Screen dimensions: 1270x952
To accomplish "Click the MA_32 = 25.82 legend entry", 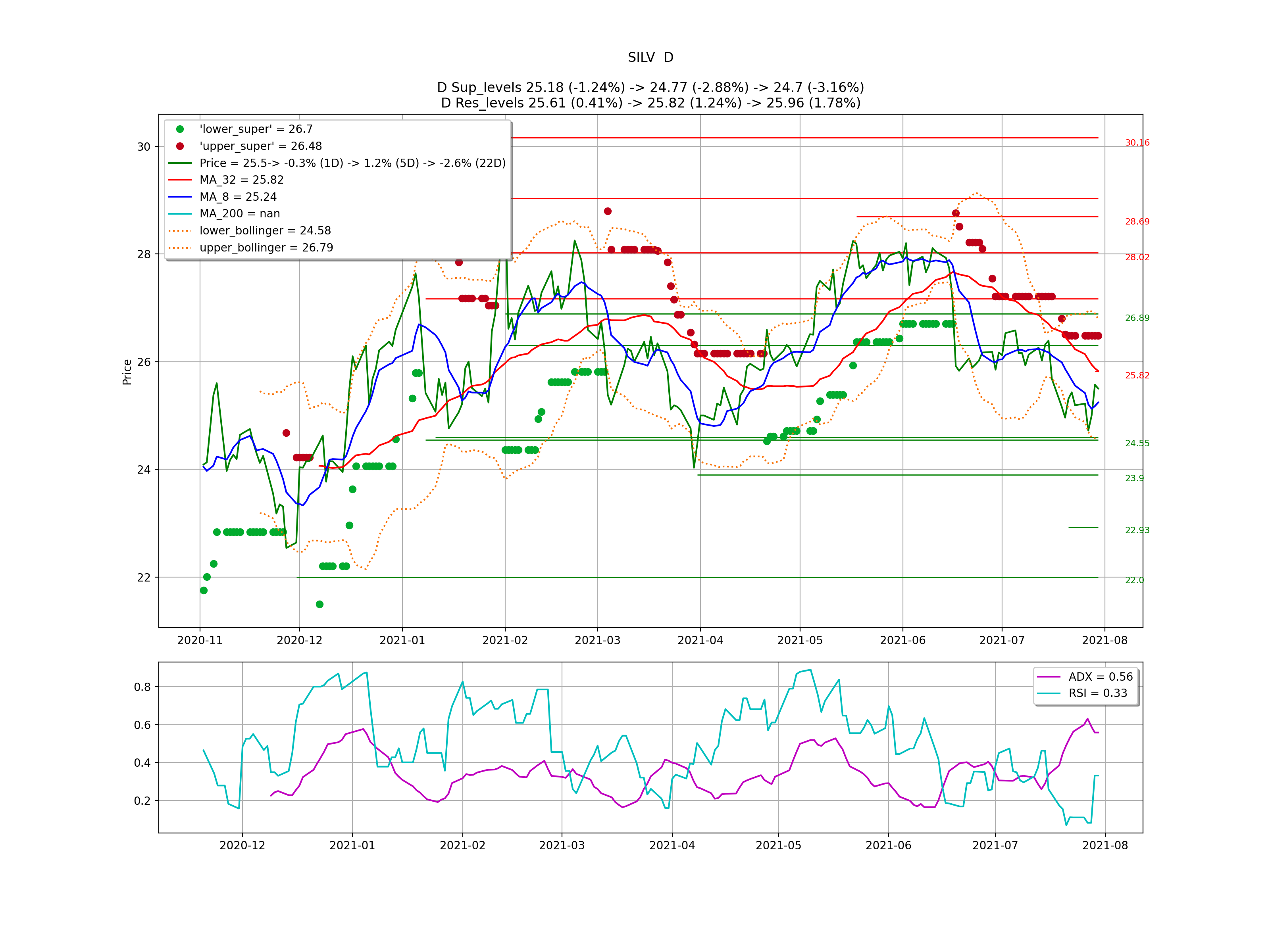I will 241,180.
